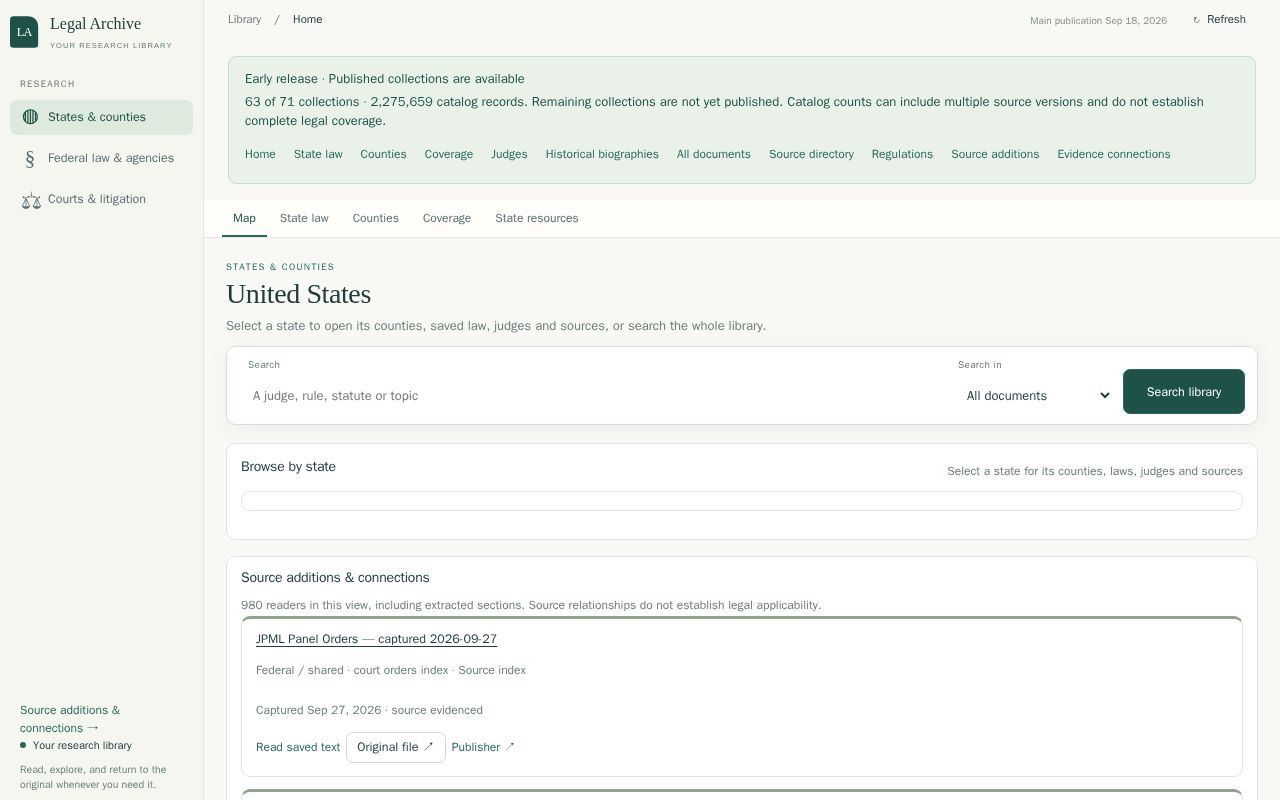Open the Read saved text link

pos(298,747)
